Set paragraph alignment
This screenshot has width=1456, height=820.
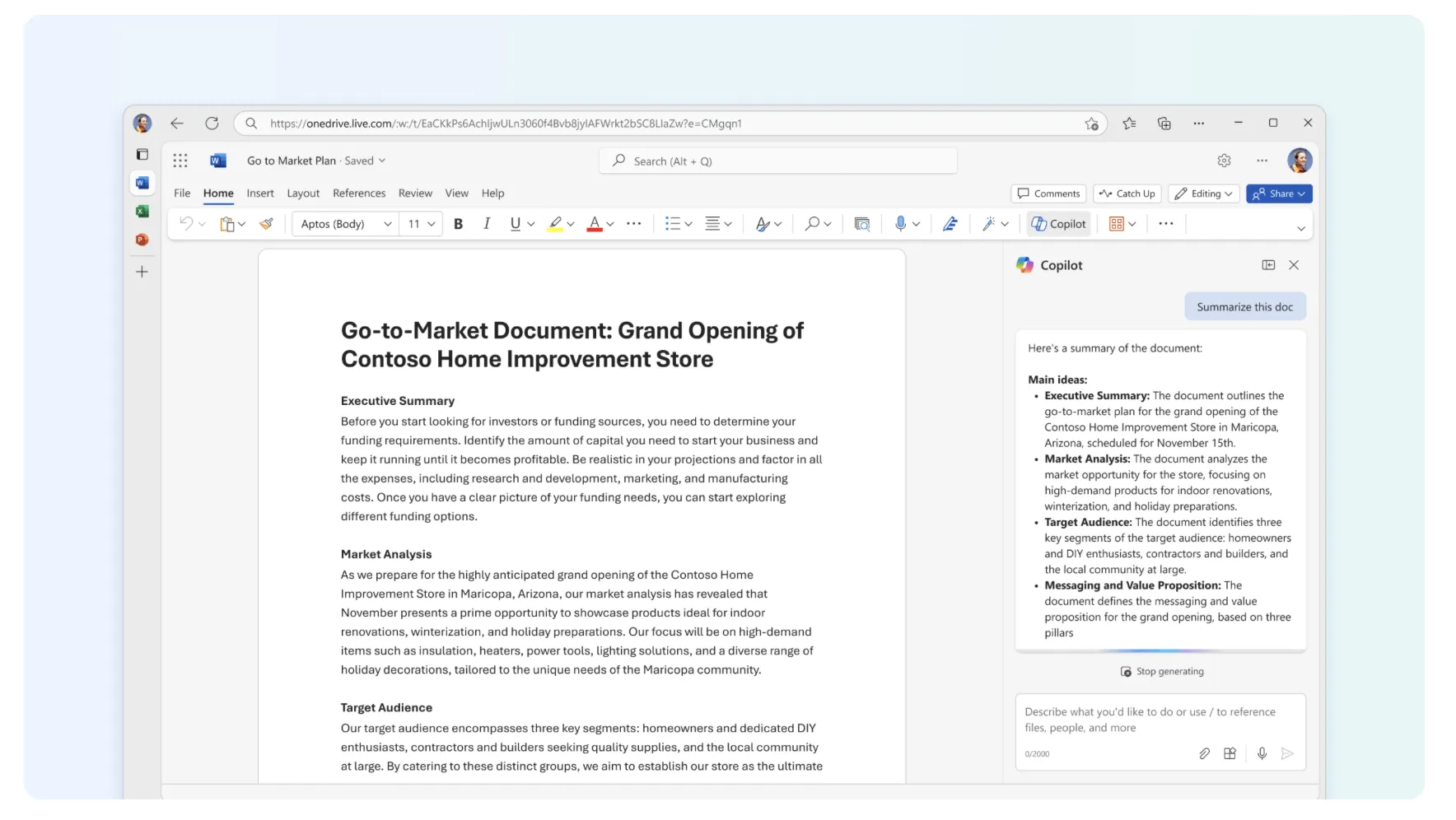[x=713, y=224]
